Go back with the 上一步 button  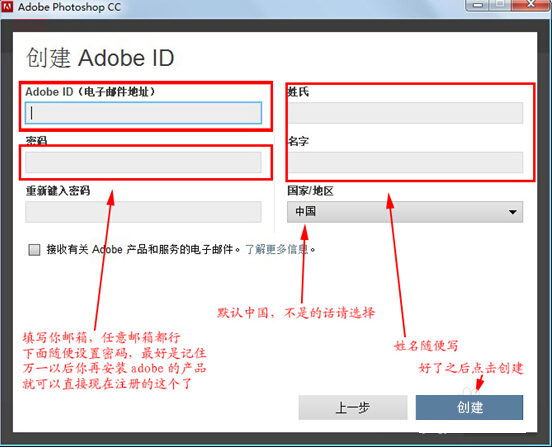click(353, 407)
